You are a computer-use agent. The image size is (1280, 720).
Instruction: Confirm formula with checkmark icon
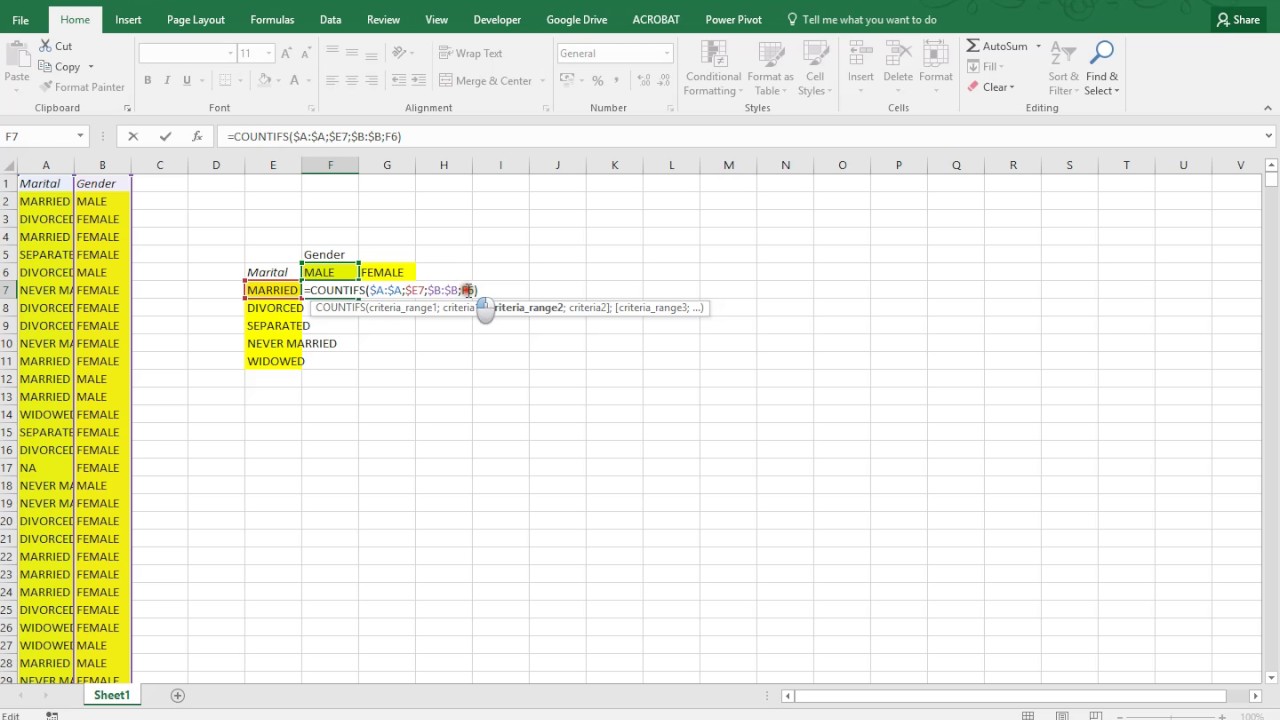pos(165,136)
